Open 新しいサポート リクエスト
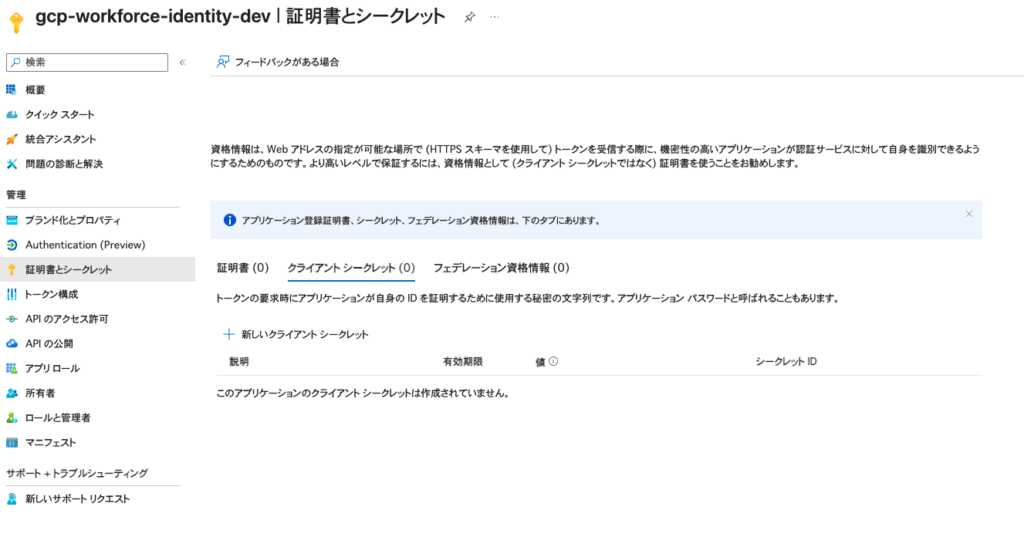This screenshot has width=1024, height=544. [78, 499]
